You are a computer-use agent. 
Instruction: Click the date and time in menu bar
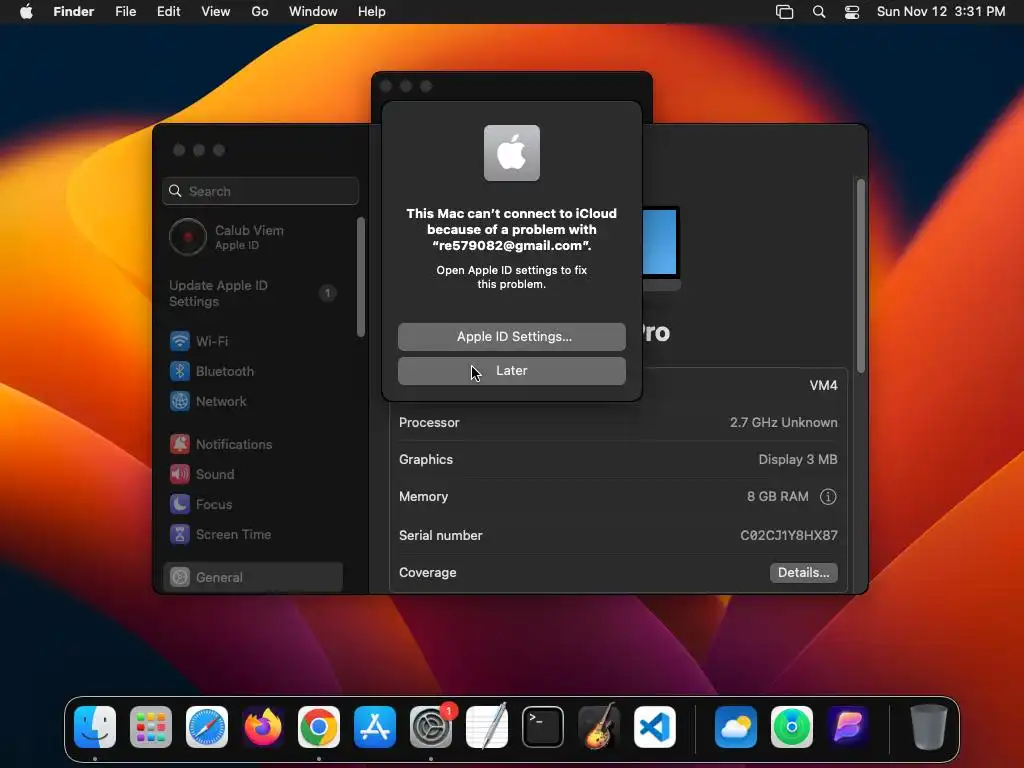coord(940,12)
